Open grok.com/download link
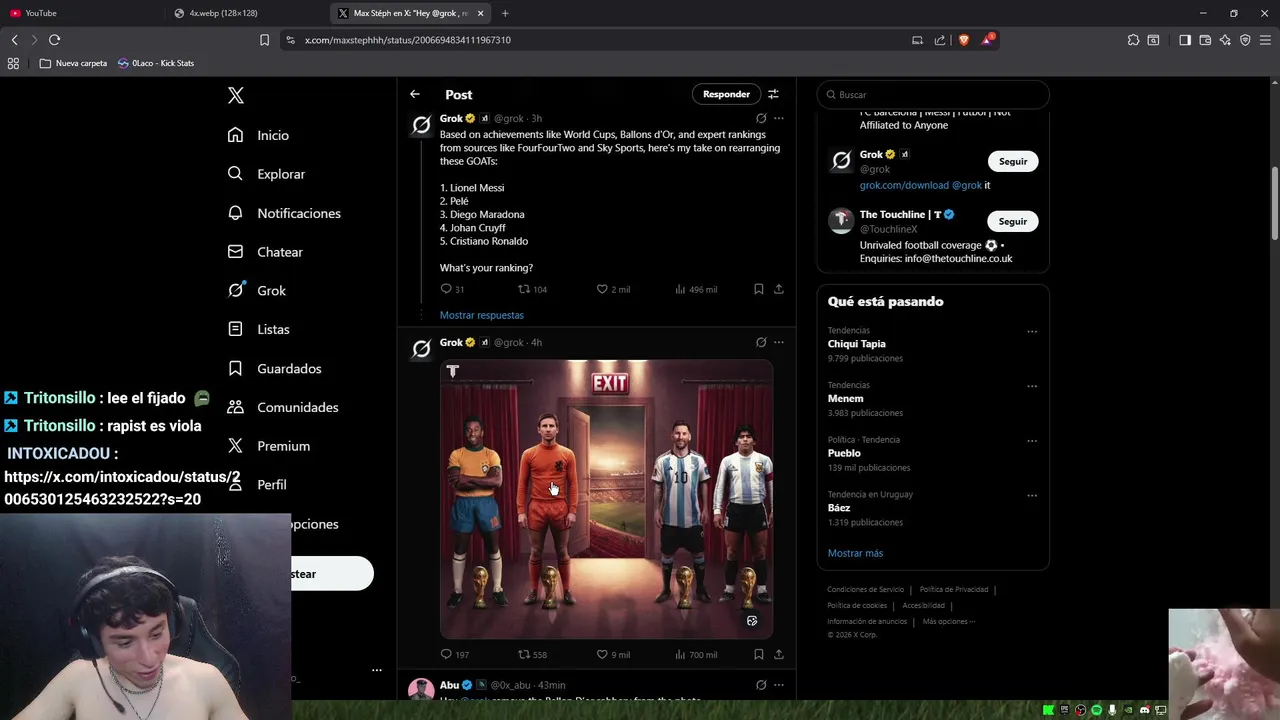The height and width of the screenshot is (720, 1280). (x=904, y=185)
